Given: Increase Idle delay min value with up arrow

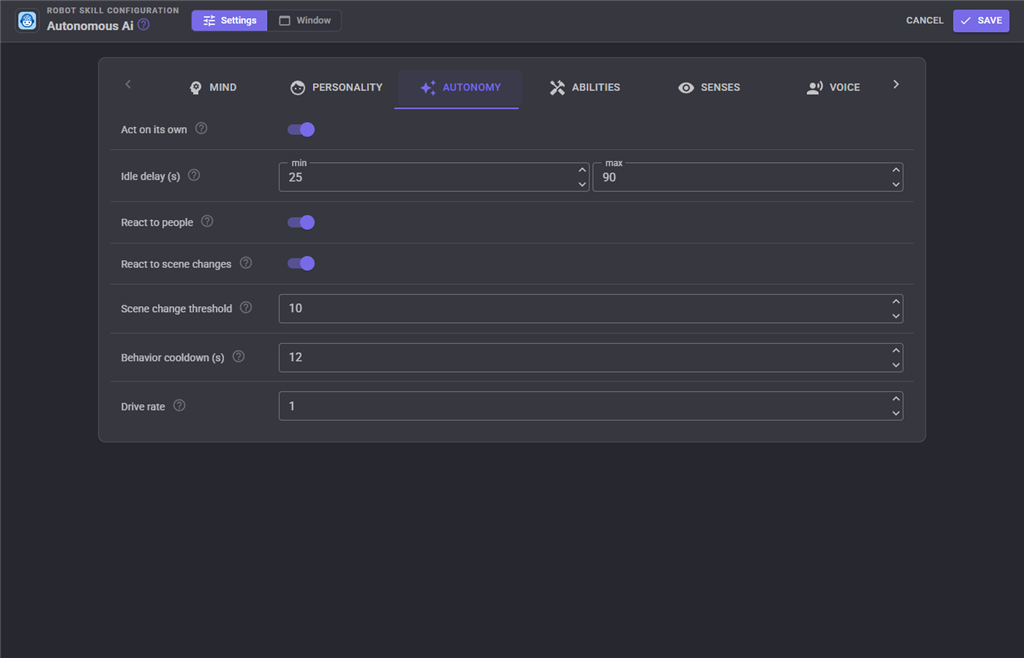Looking at the screenshot, I should [582, 170].
